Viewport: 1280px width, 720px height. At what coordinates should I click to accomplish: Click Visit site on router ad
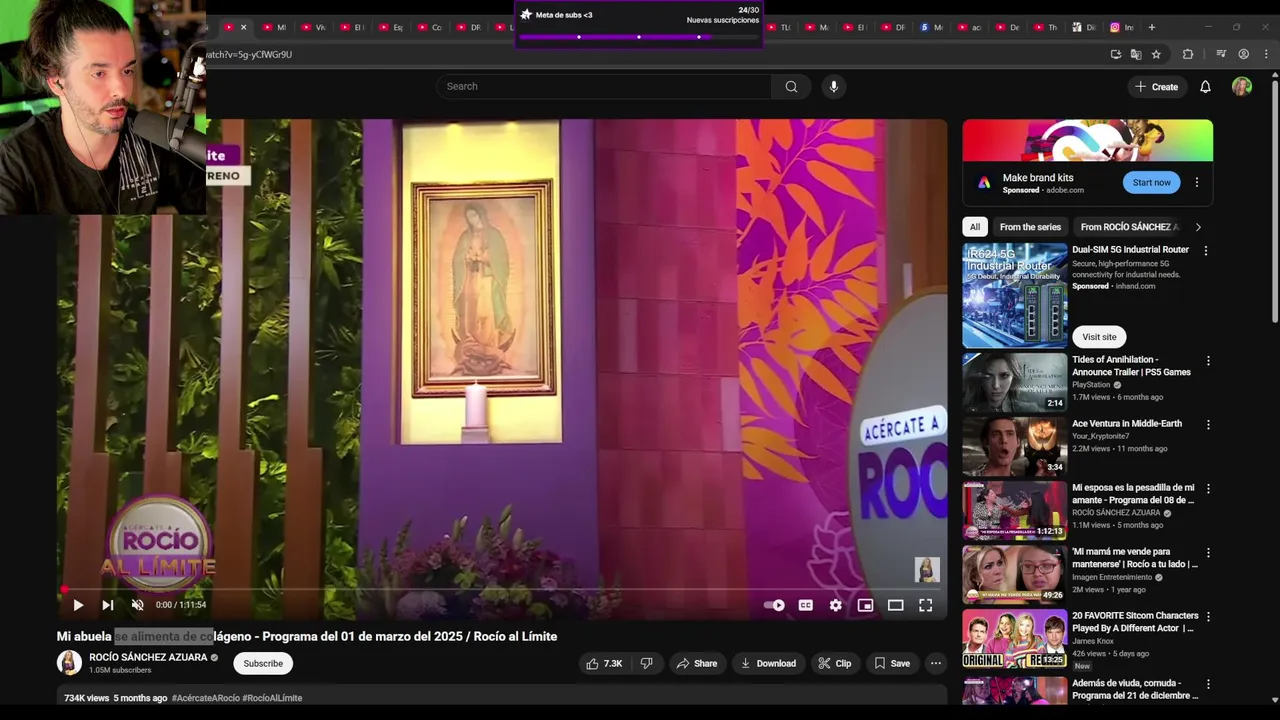(1099, 337)
